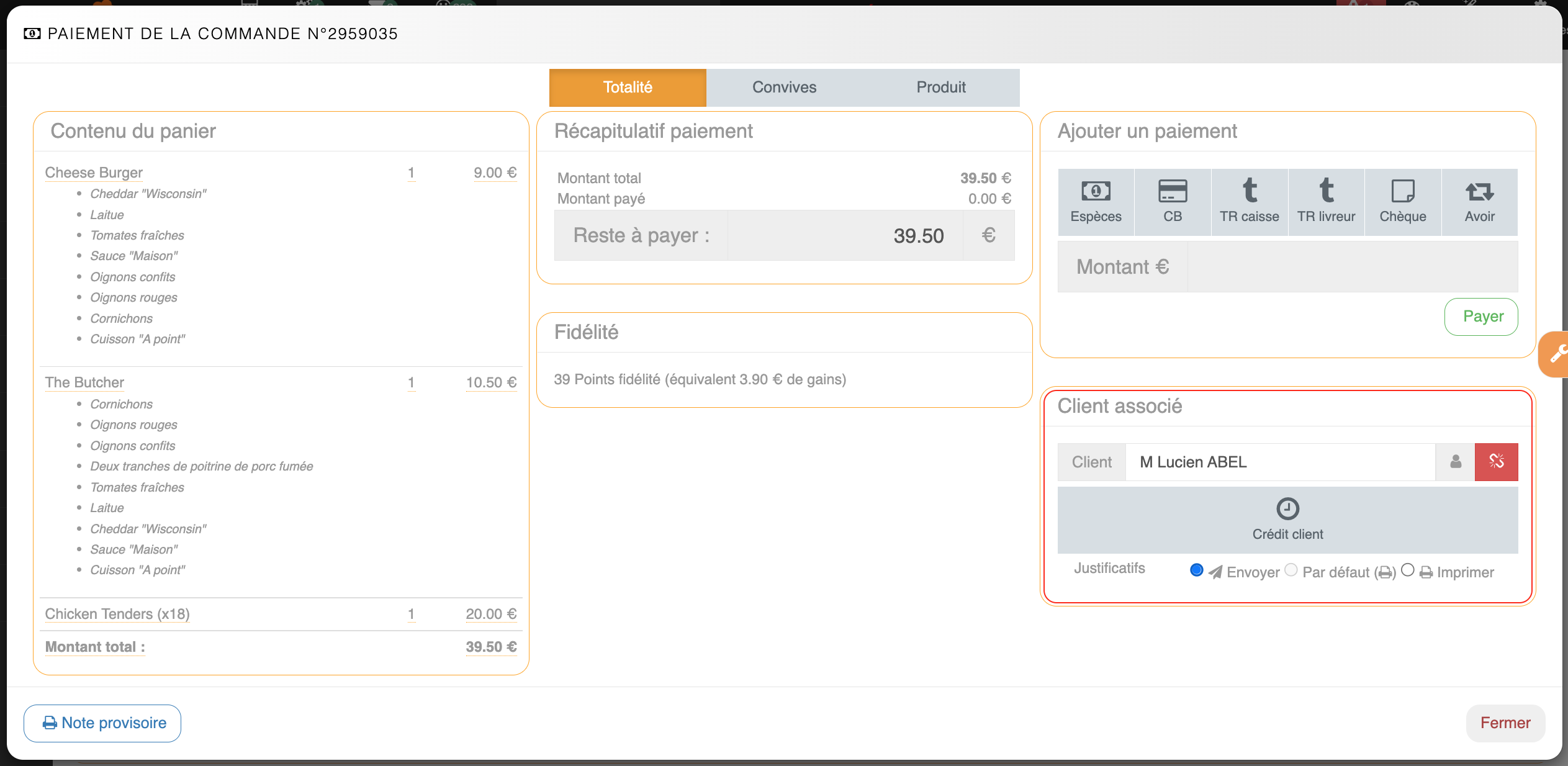Select TR caisse payment option
Viewport: 1568px width, 766px height.
[x=1249, y=202]
